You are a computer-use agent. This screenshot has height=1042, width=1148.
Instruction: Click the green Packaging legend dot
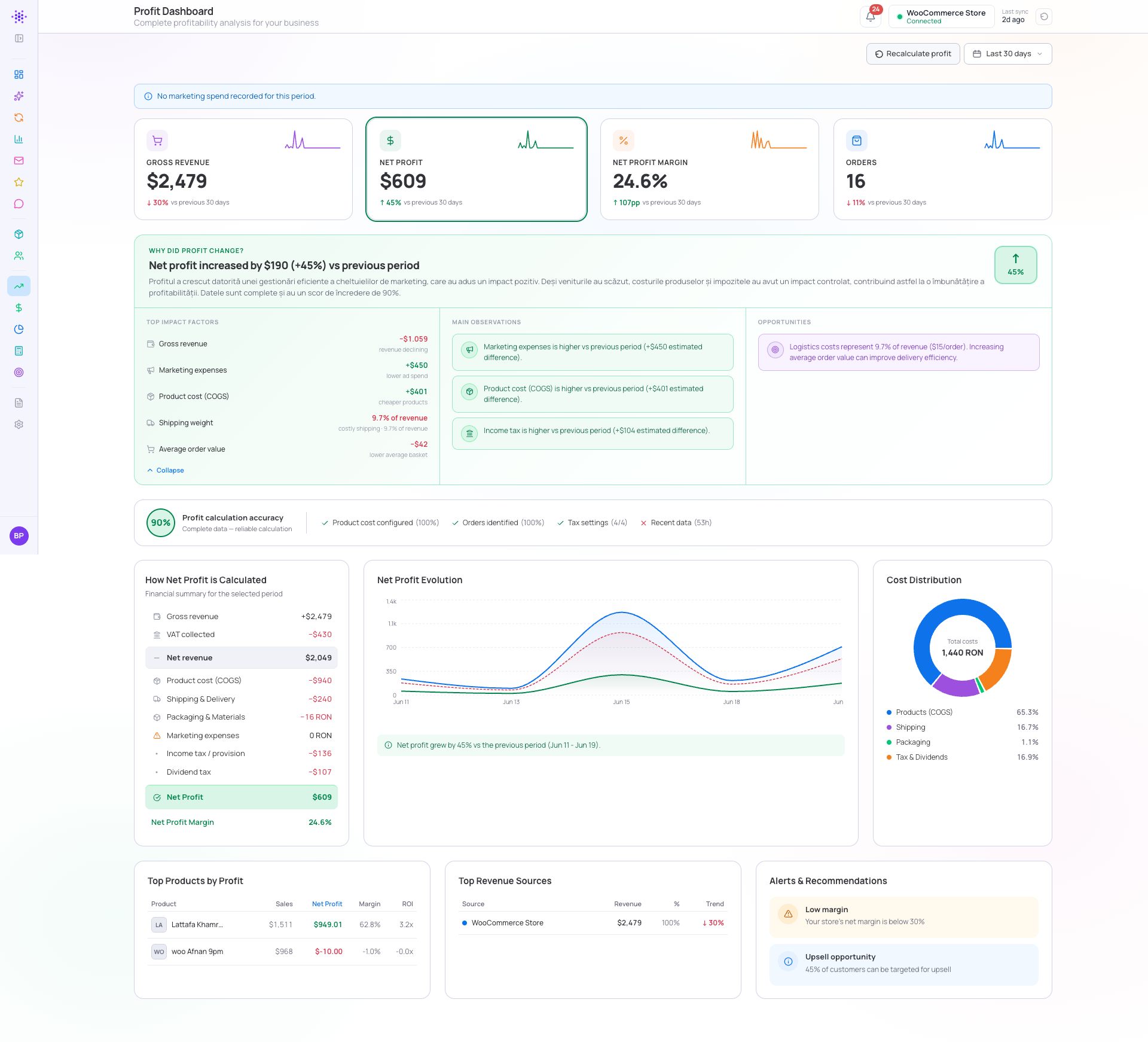point(889,742)
